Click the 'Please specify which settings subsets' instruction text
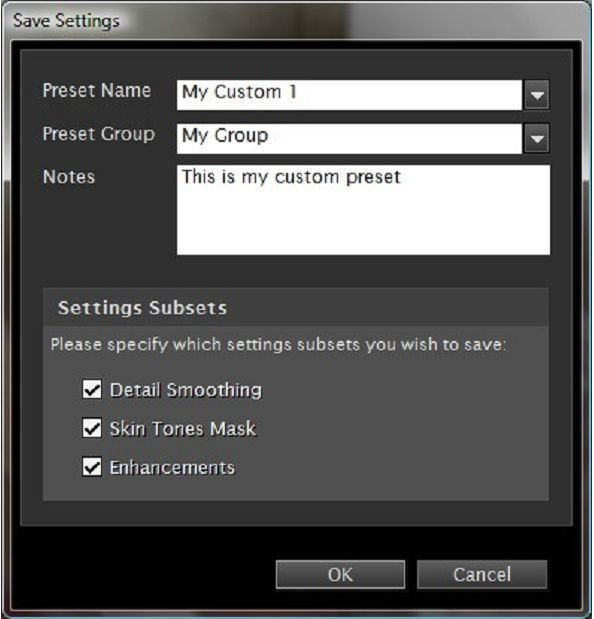This screenshot has height=619, width=594. tap(278, 345)
